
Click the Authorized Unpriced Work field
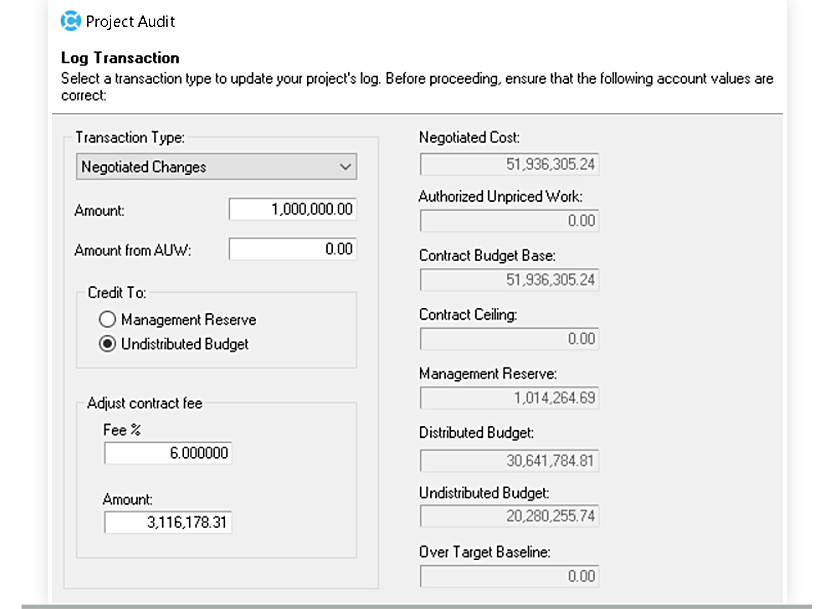click(509, 221)
